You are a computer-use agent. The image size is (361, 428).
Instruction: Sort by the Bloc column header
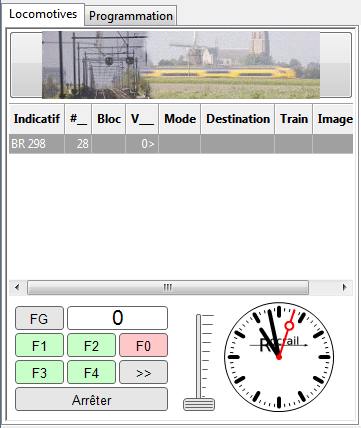coord(109,119)
